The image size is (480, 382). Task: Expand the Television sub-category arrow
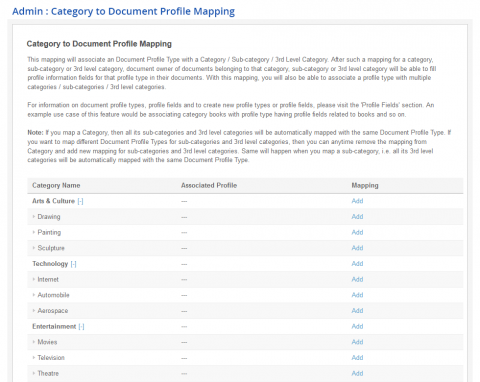34,358
